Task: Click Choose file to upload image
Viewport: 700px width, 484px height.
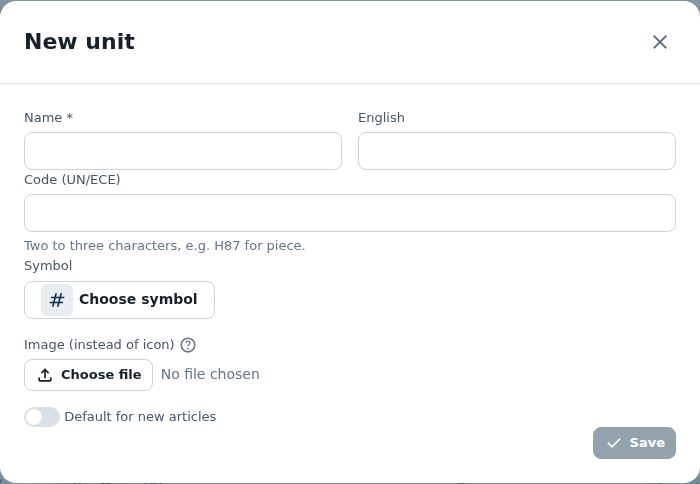Action: (88, 375)
